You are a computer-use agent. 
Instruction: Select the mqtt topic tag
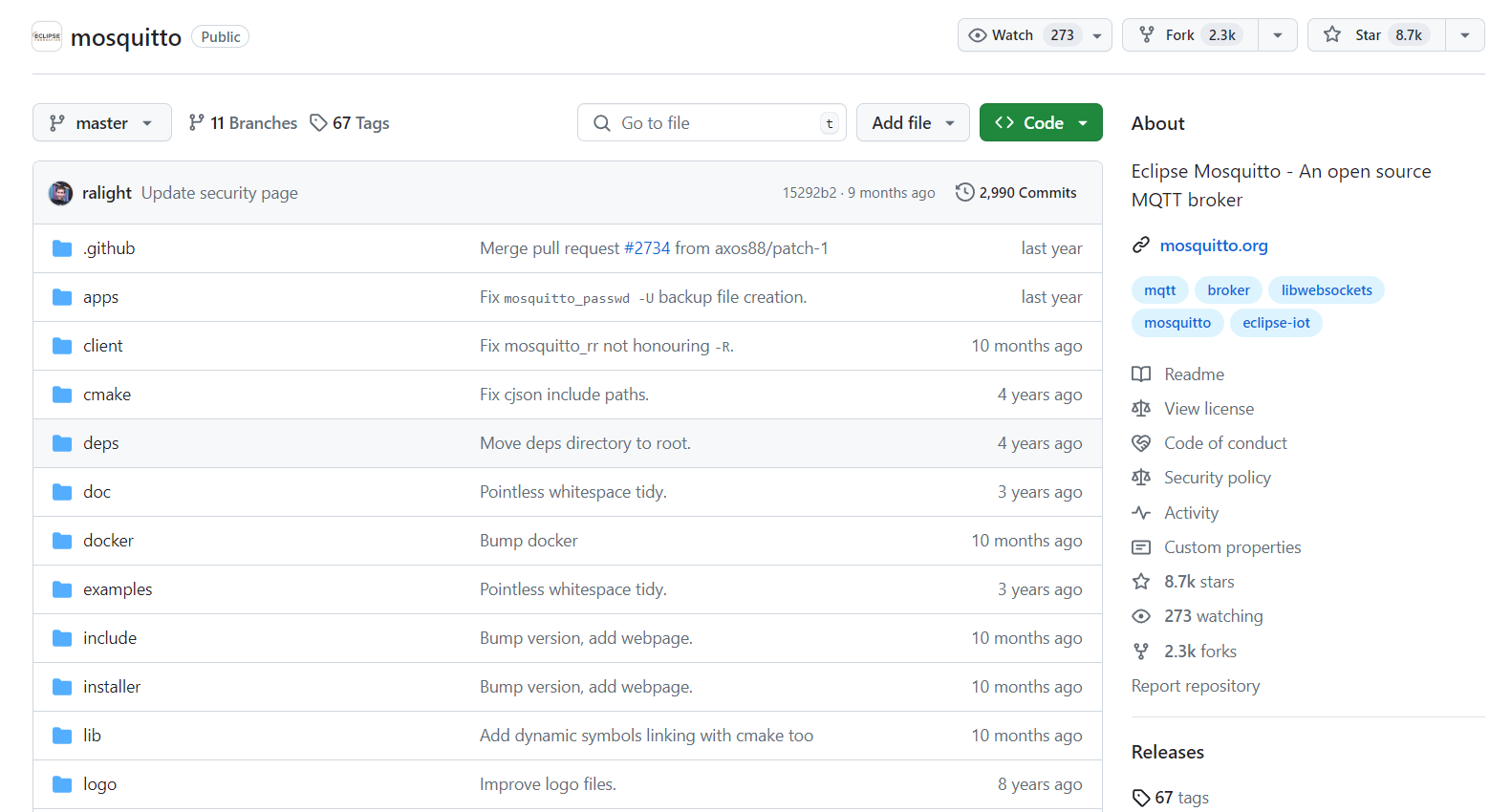1160,290
